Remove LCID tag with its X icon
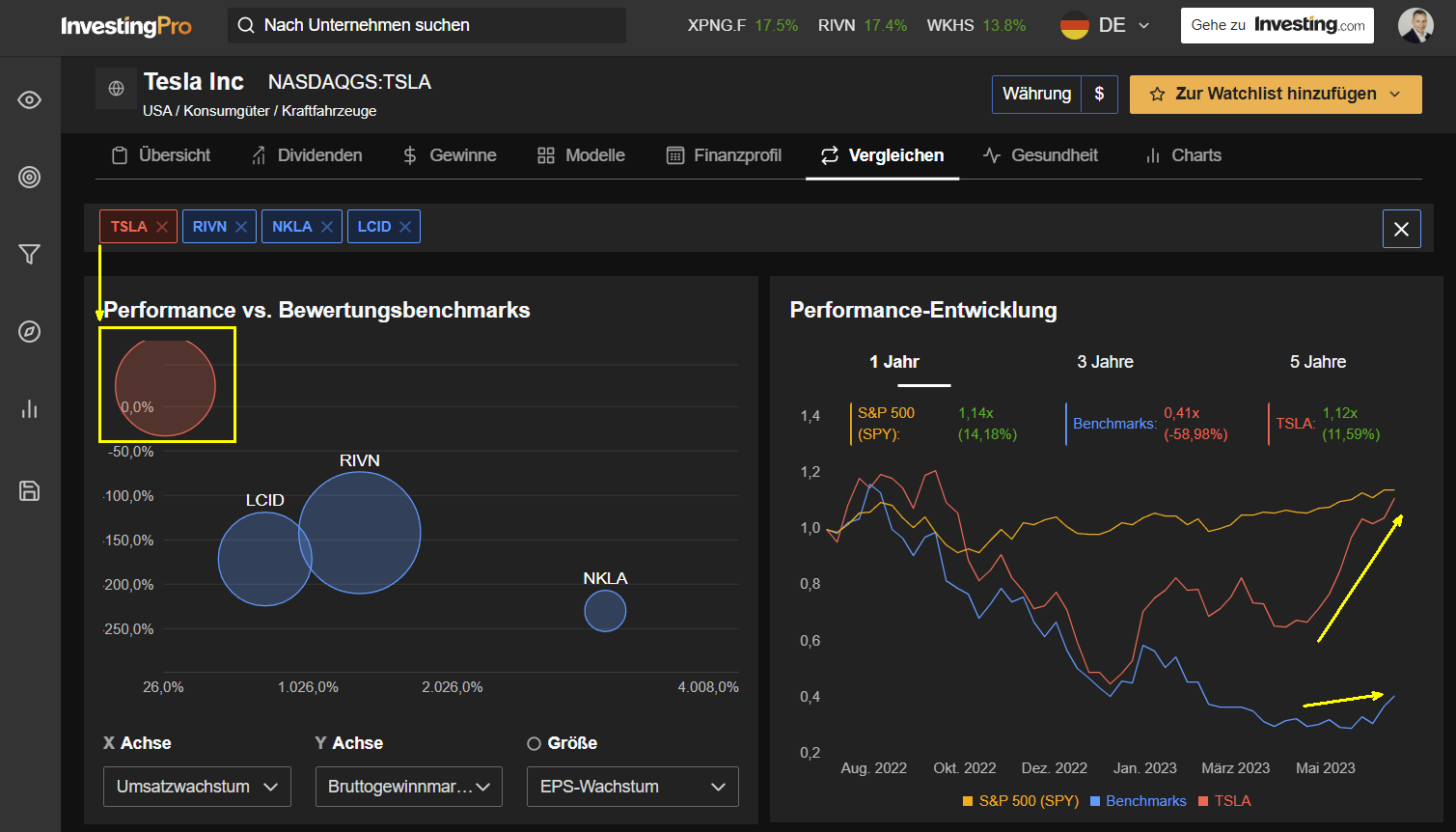The image size is (1456, 832). [x=405, y=227]
